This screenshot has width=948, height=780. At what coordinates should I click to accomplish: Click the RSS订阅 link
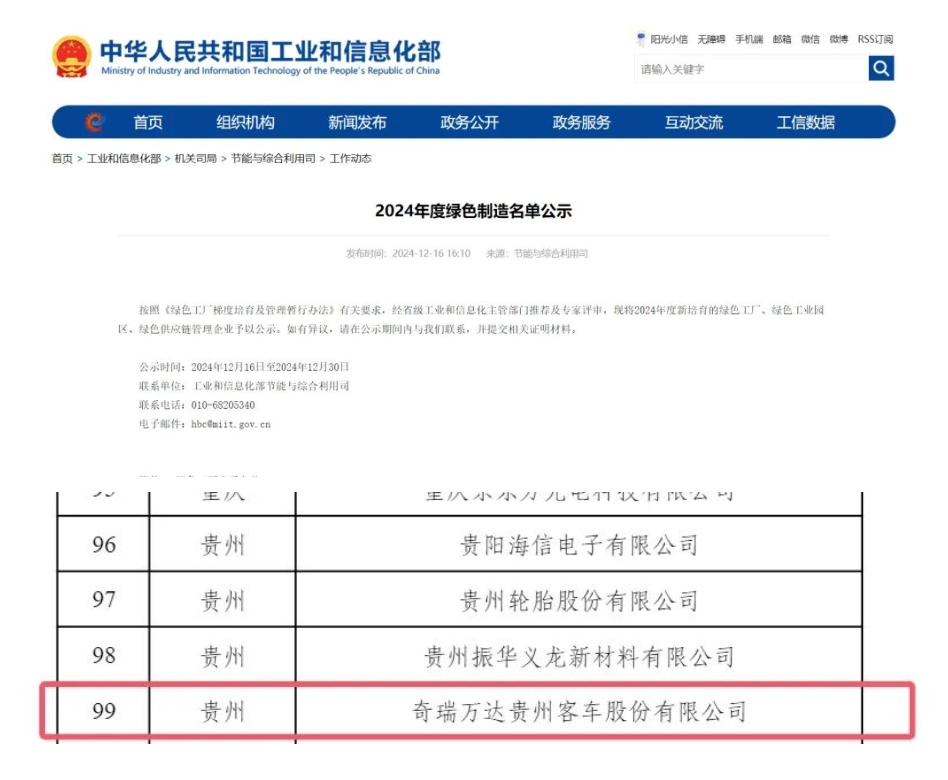[875, 39]
